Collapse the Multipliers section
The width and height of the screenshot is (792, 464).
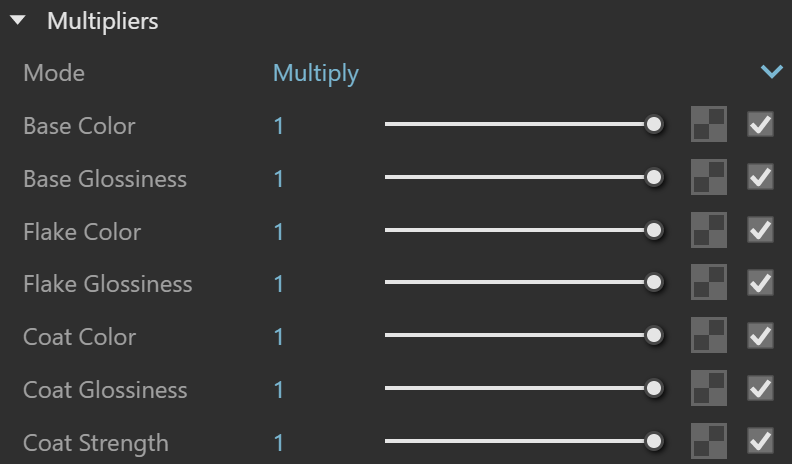(18, 20)
